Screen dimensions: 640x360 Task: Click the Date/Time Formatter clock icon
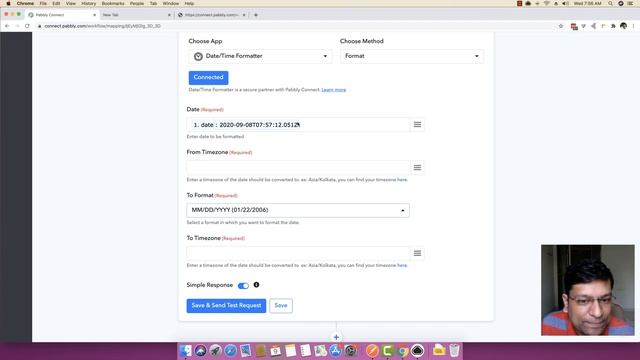pos(198,56)
